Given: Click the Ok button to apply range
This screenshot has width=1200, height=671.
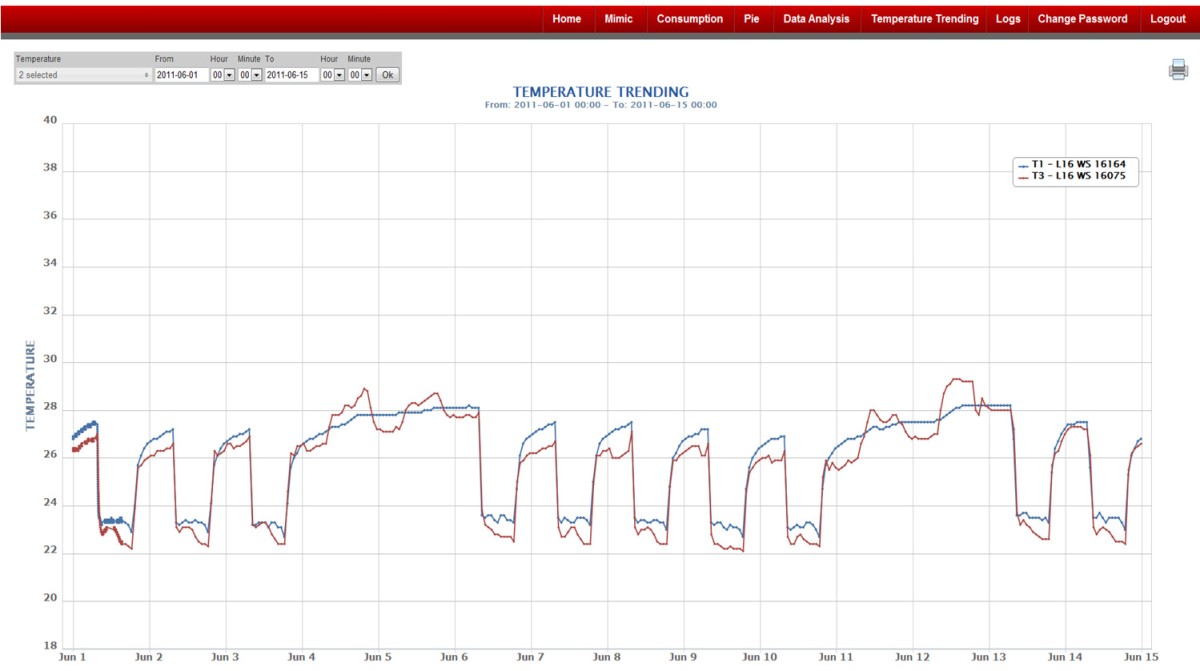Looking at the screenshot, I should pos(387,75).
